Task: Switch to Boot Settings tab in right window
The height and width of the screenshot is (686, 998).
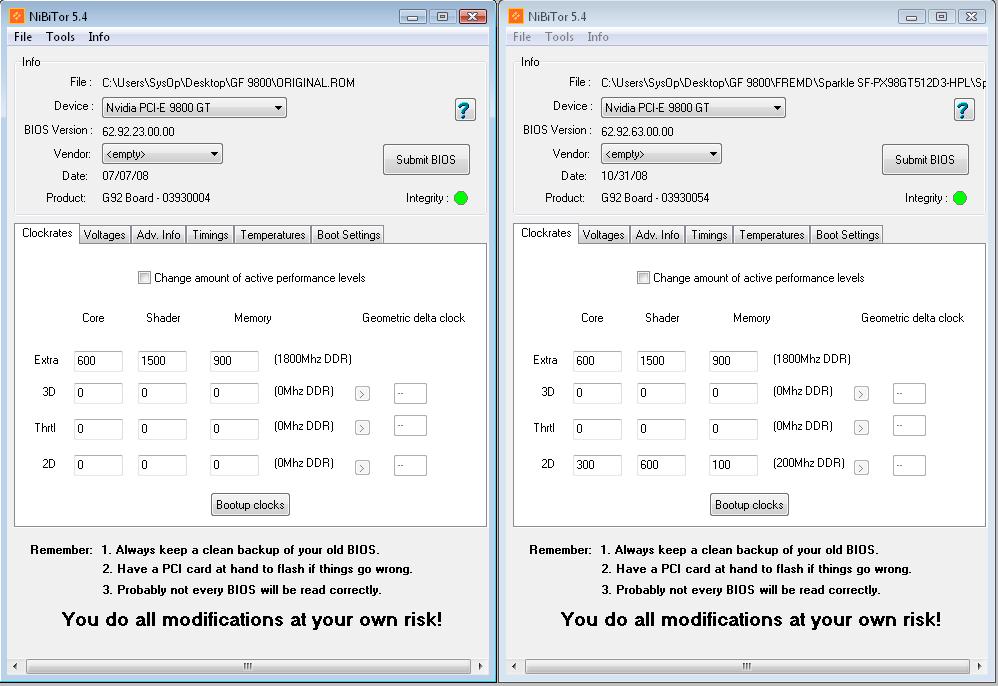Action: point(847,235)
